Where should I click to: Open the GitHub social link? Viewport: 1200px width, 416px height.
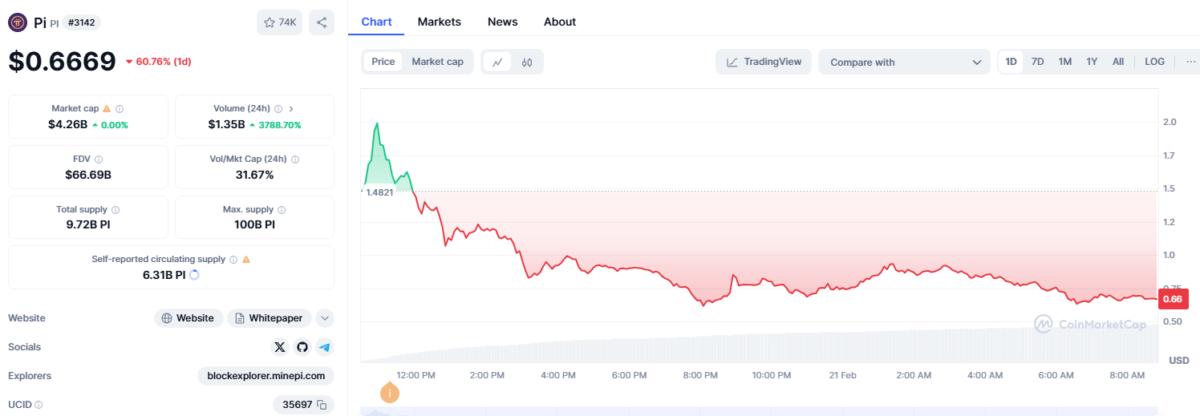[303, 347]
